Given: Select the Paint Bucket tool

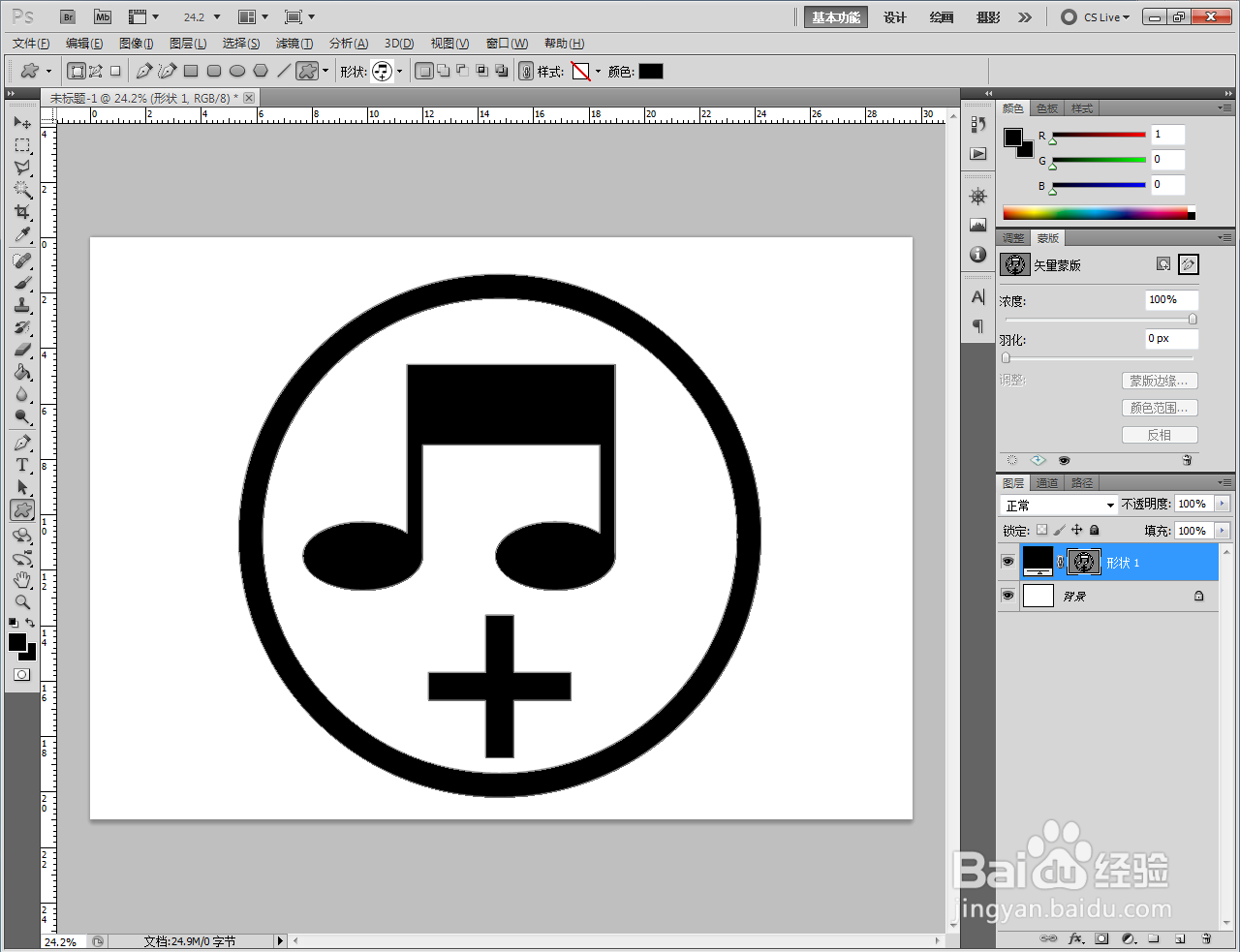Looking at the screenshot, I should click(x=22, y=373).
